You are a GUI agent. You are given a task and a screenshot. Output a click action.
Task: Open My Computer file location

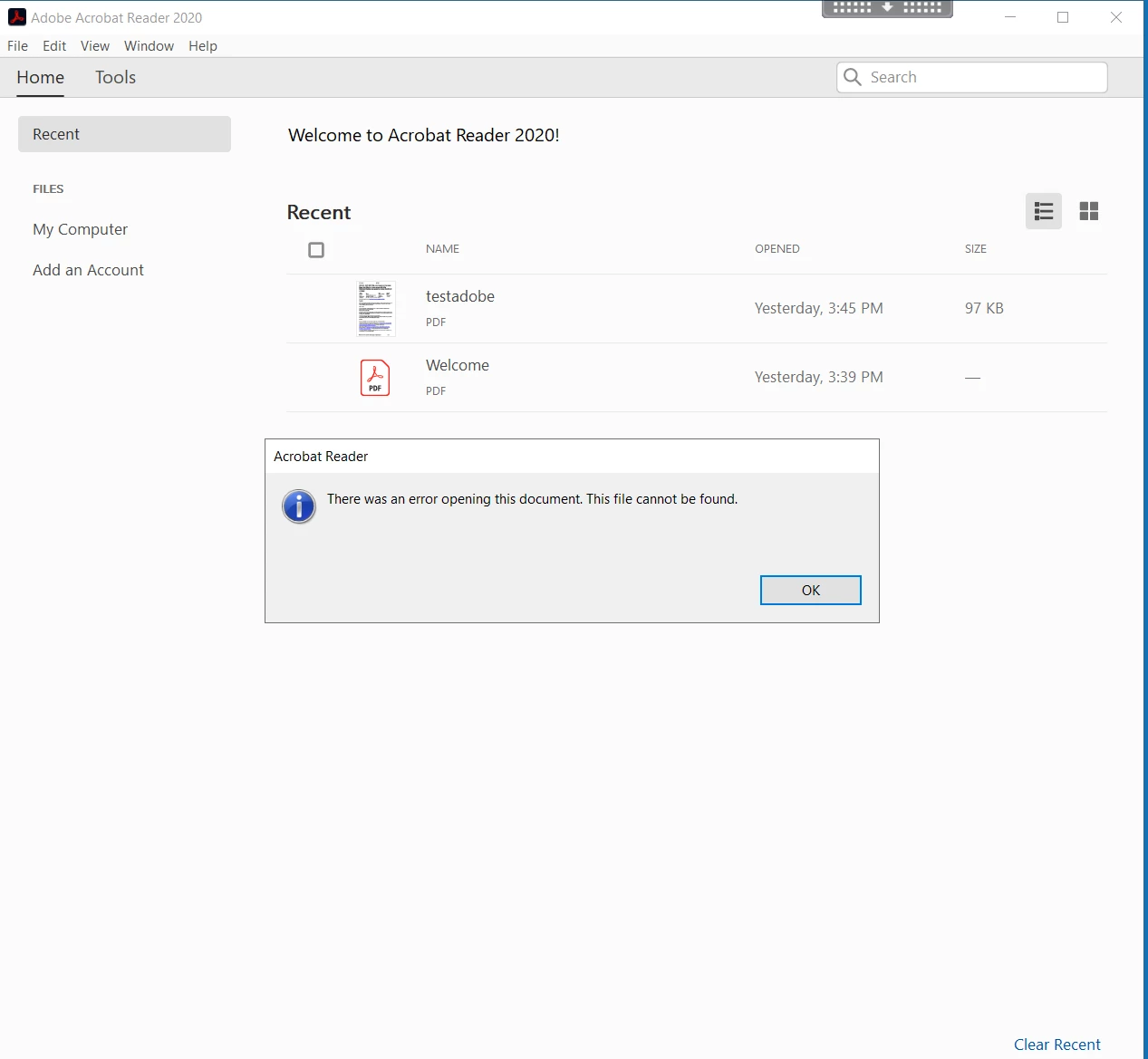(81, 229)
